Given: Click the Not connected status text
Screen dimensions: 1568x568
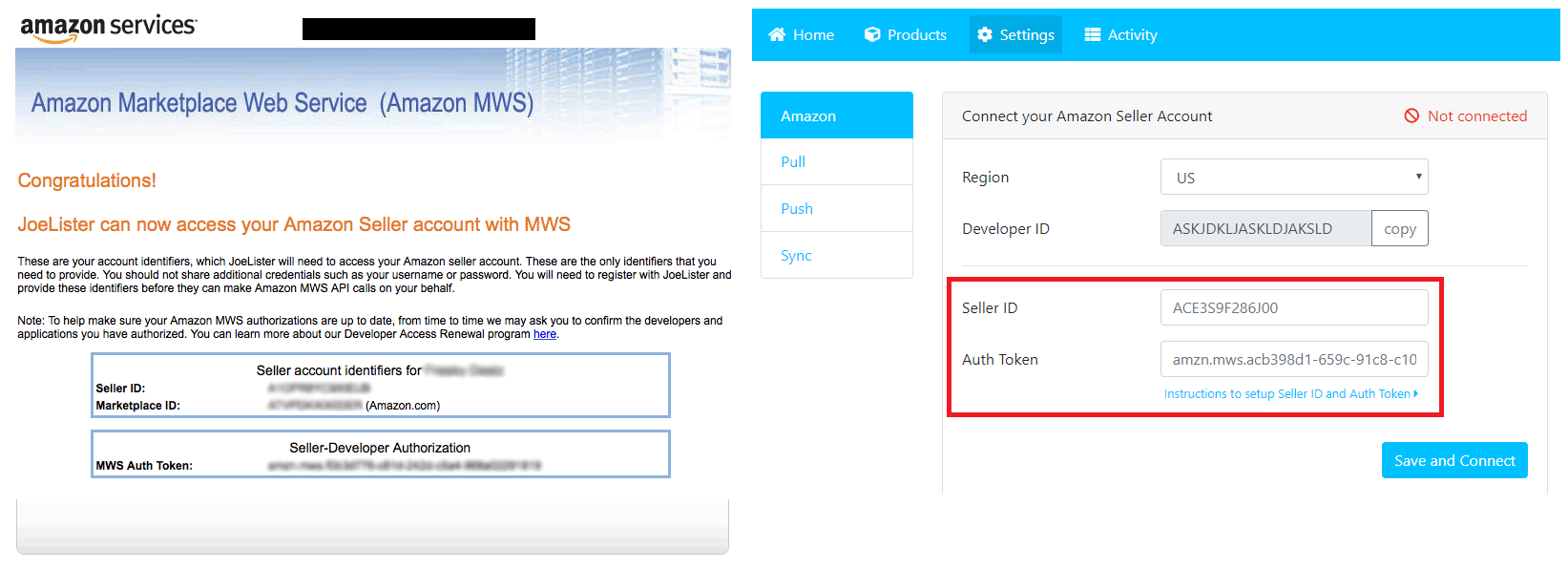Looking at the screenshot, I should pos(1477,116).
